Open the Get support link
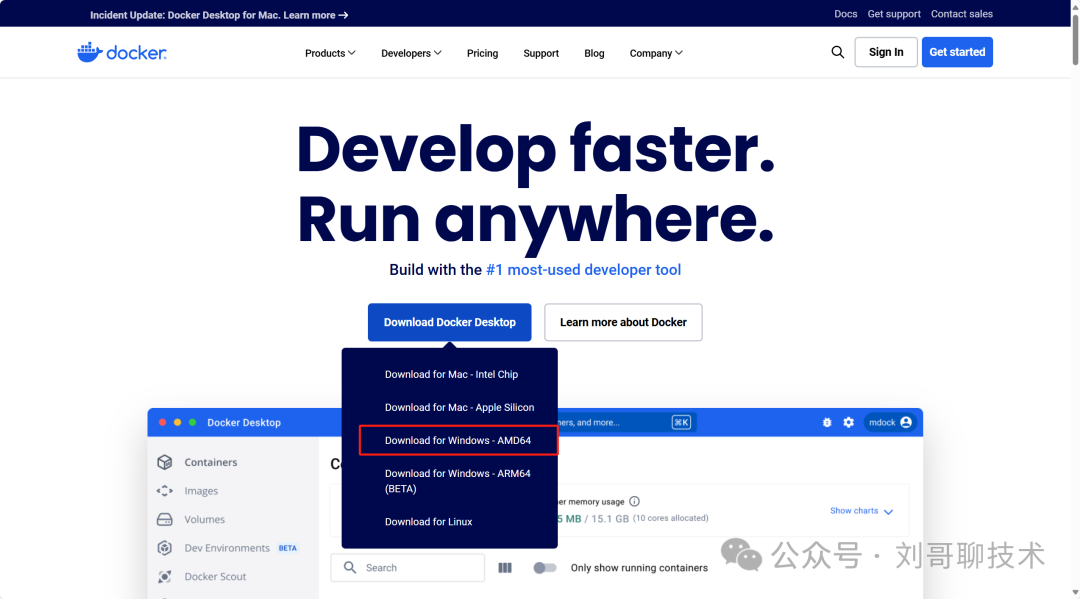This screenshot has width=1080, height=599. [894, 14]
